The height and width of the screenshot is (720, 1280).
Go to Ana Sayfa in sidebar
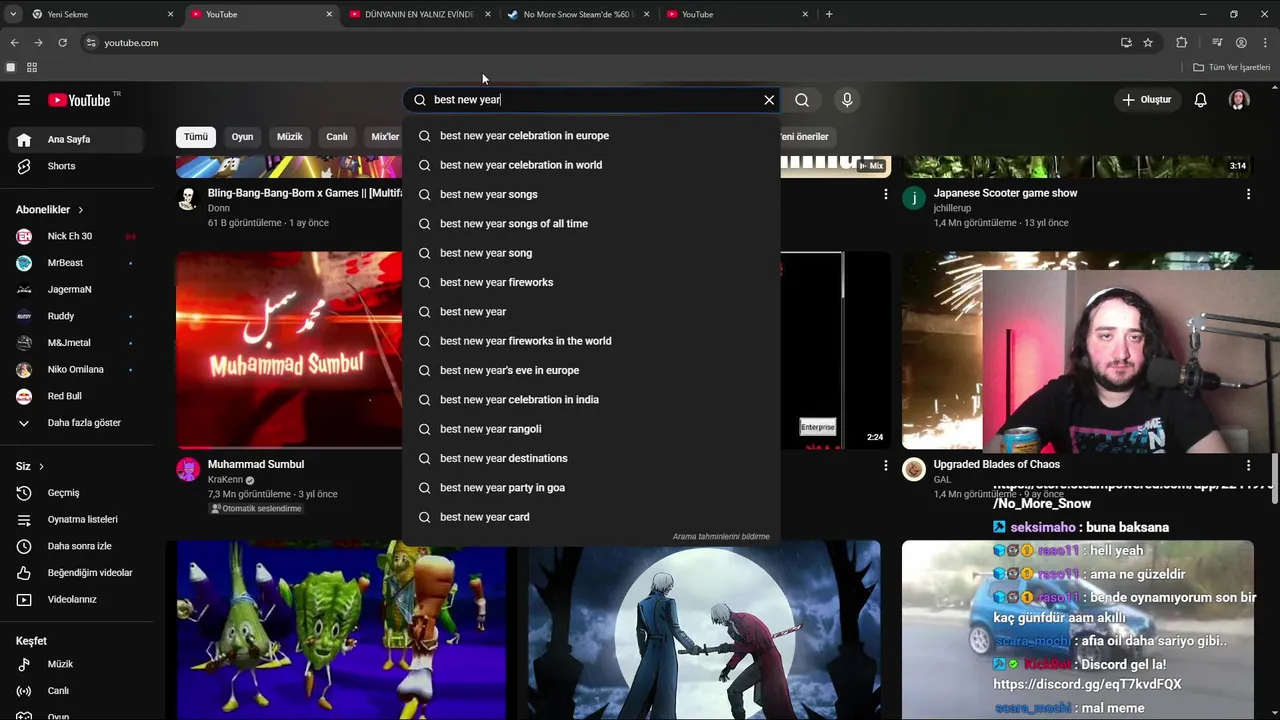(x=78, y=139)
